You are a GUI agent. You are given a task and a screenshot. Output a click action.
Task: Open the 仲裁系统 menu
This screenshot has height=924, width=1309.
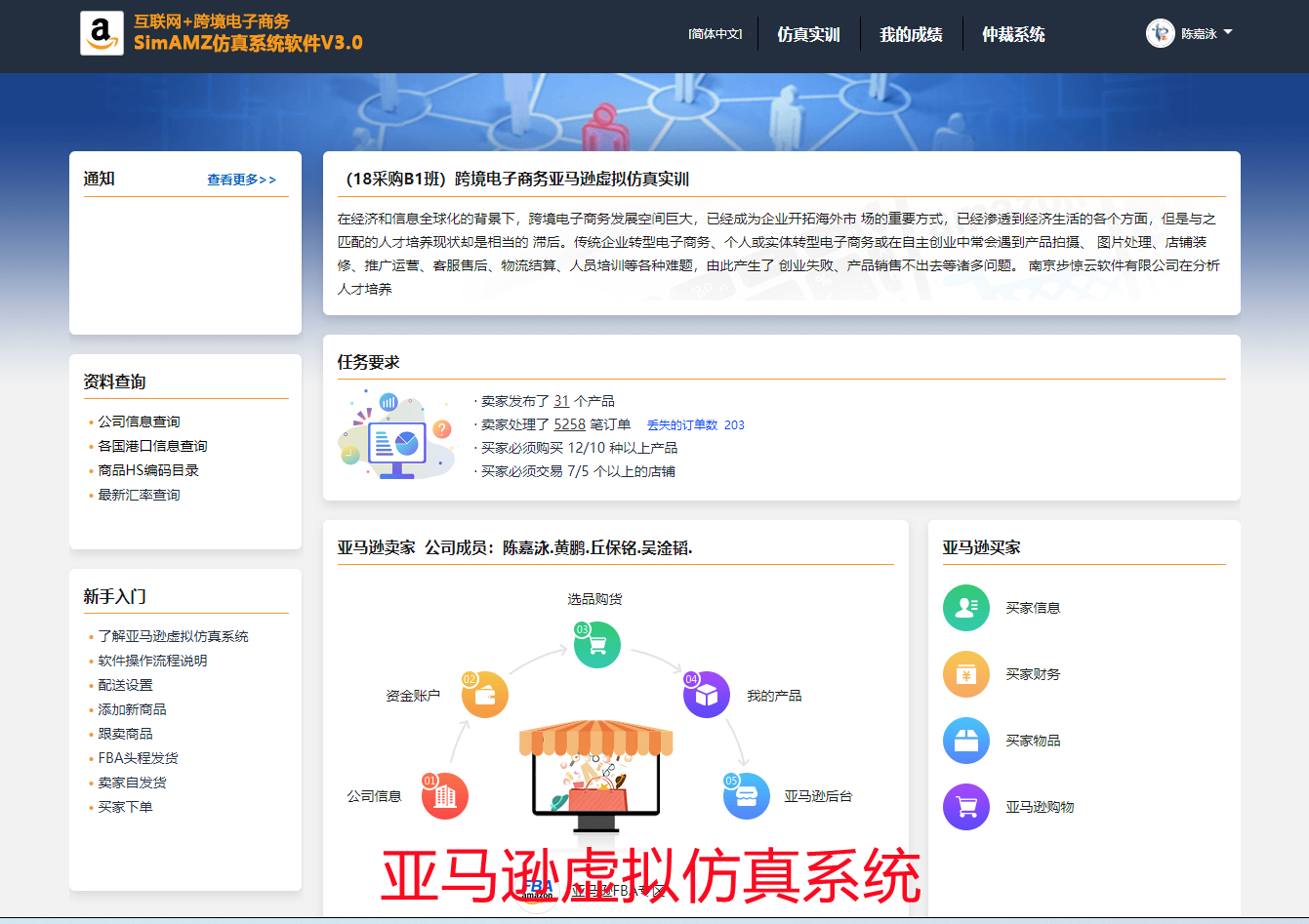pos(1013,34)
